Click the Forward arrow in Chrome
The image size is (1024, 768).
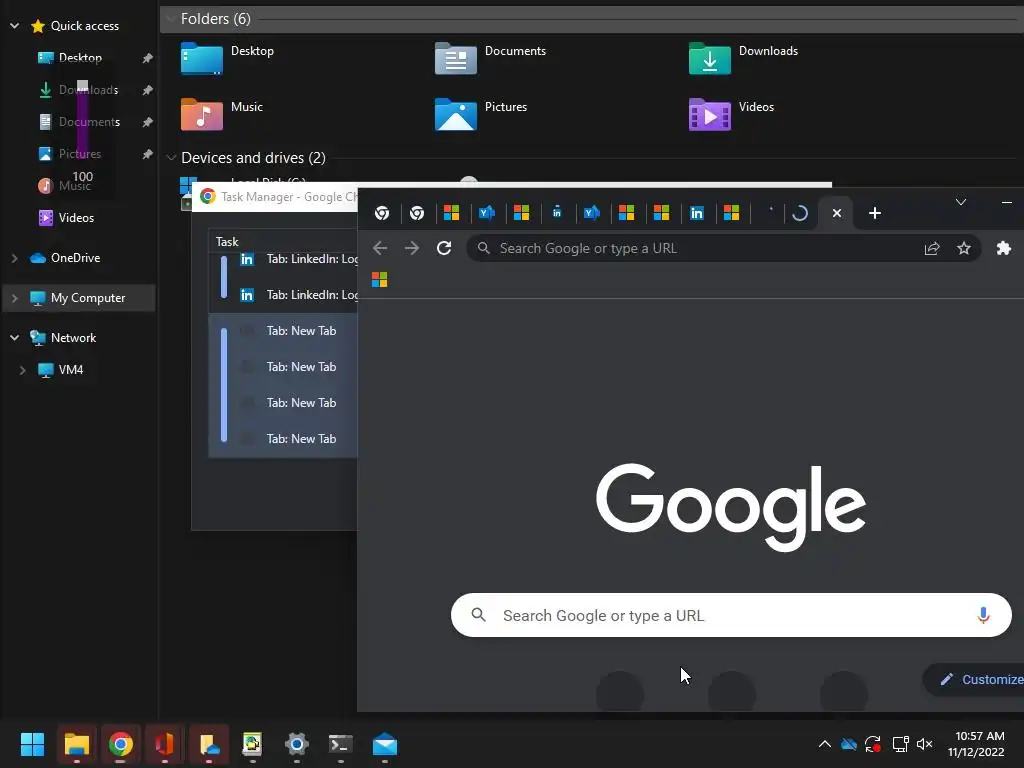pos(411,248)
